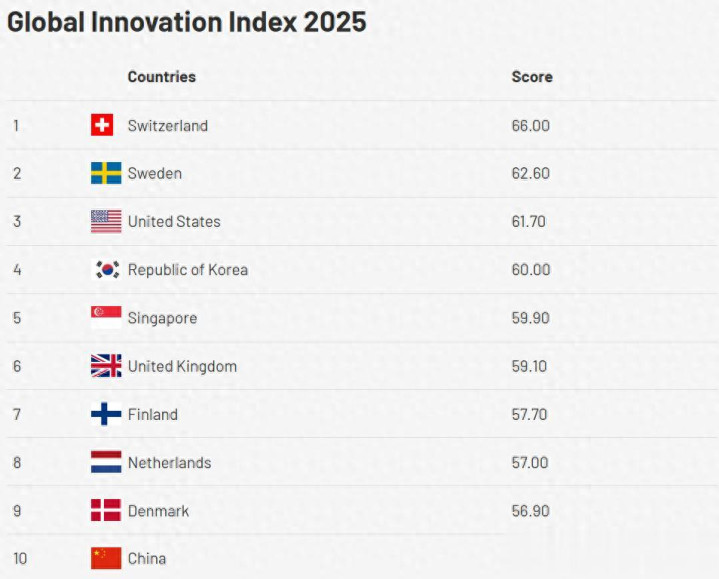Open the United Kingdom country name
This screenshot has height=579, width=719.
coord(182,367)
